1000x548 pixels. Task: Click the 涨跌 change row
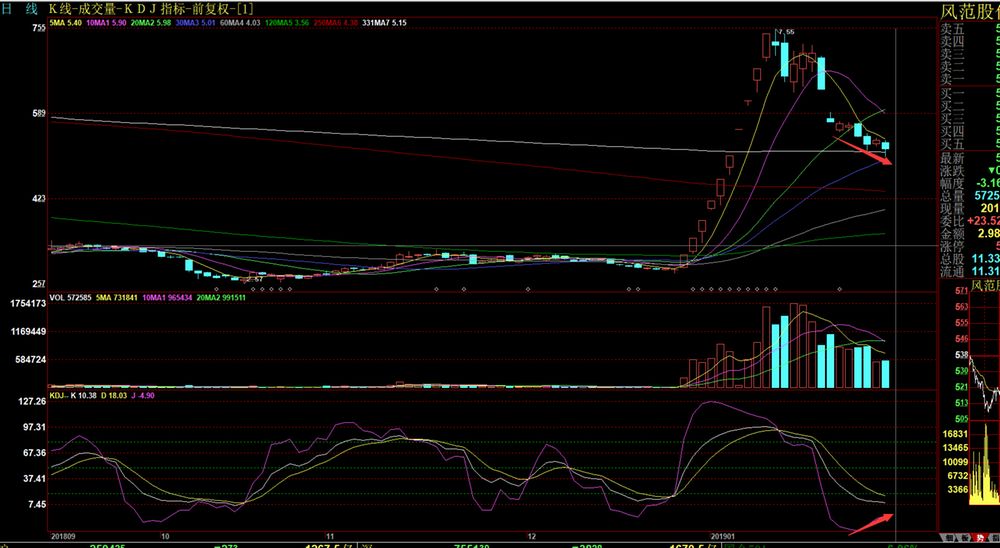970,172
